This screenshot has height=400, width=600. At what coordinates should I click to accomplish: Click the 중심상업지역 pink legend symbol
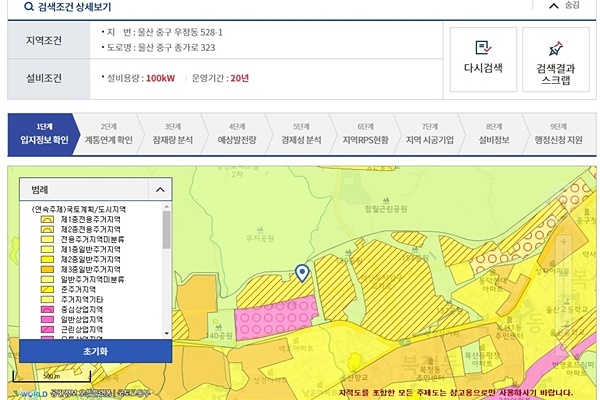coord(47,309)
